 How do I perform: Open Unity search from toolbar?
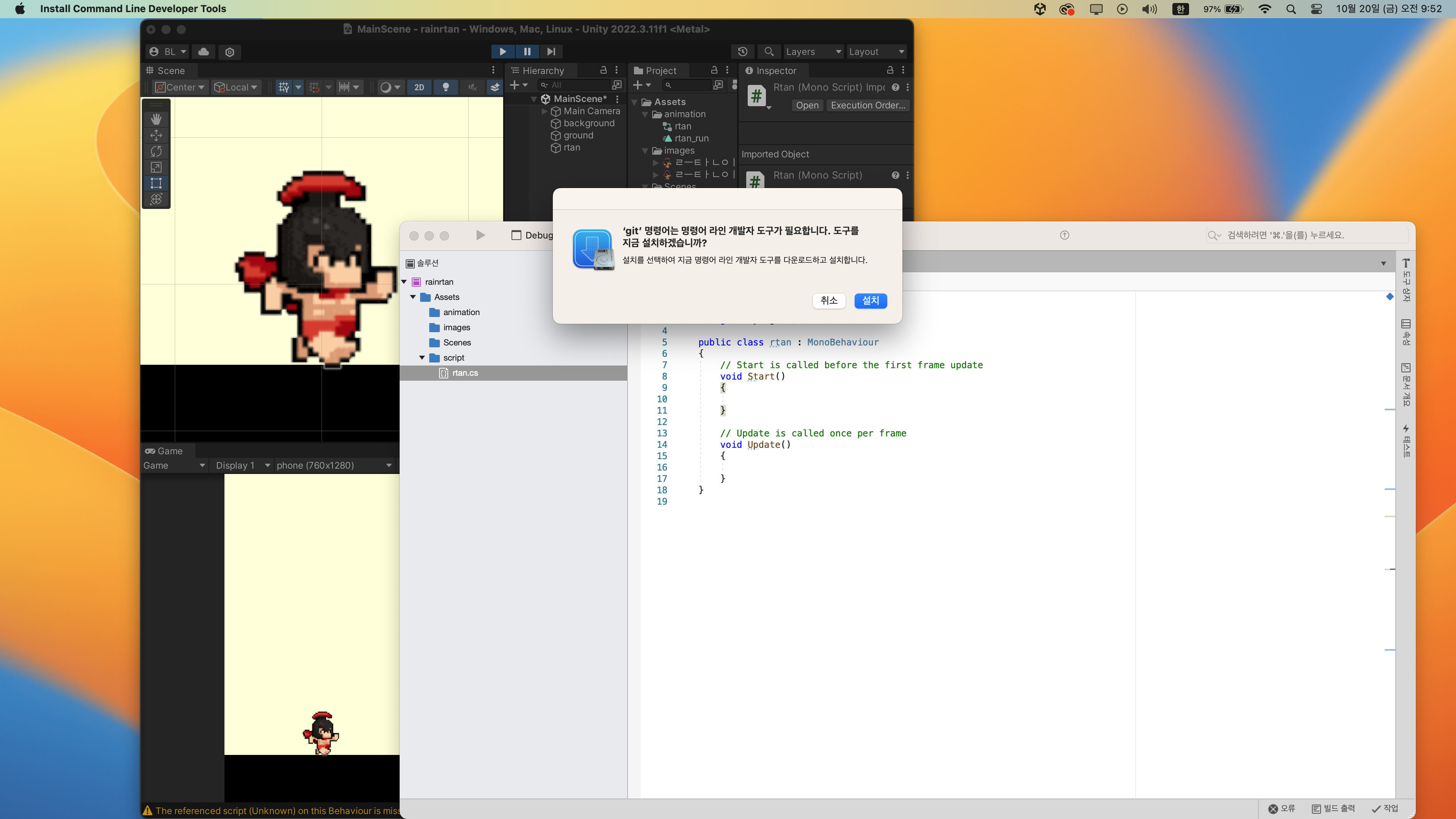point(769,52)
